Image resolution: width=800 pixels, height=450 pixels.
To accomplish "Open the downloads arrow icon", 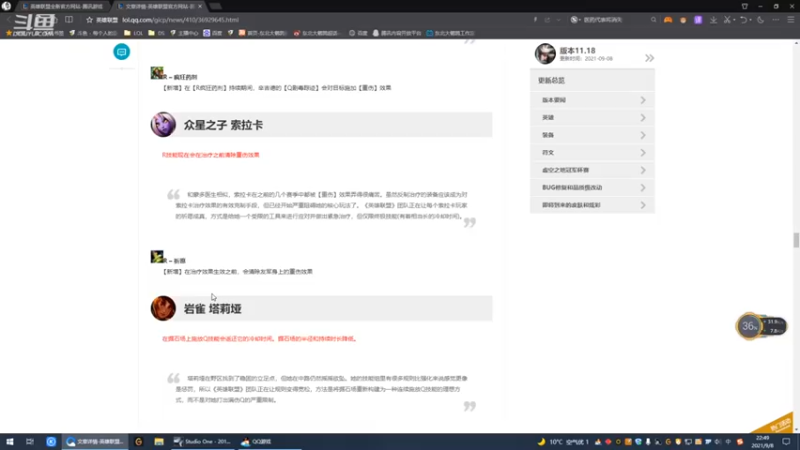I will click(713, 20).
